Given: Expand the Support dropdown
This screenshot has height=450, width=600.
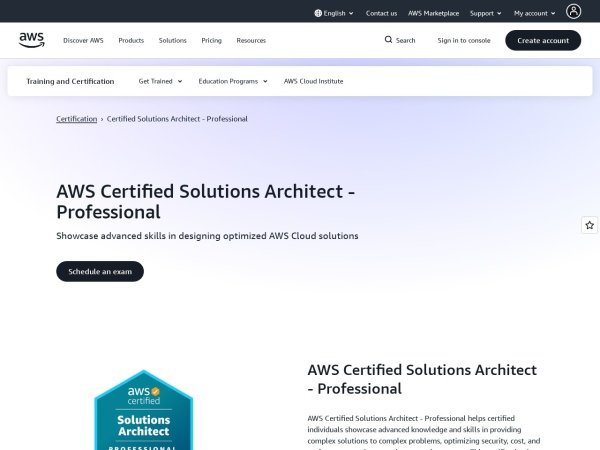Looking at the screenshot, I should (x=486, y=13).
